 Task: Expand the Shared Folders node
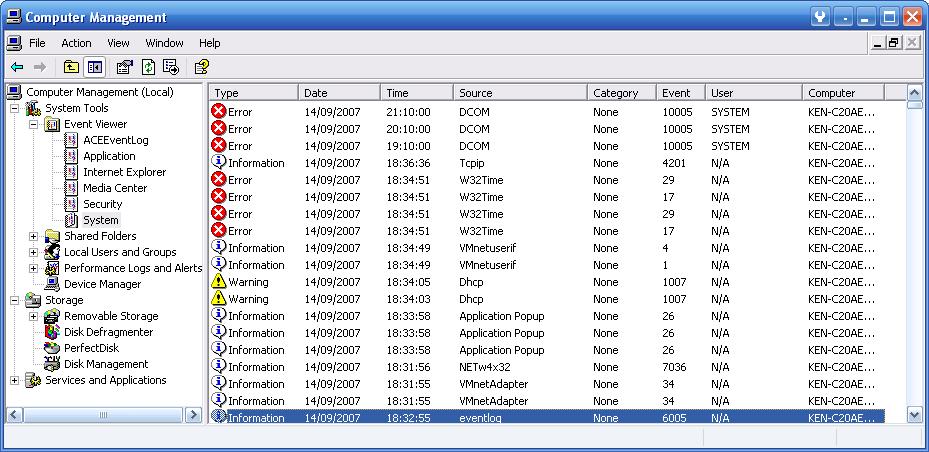pos(33,236)
